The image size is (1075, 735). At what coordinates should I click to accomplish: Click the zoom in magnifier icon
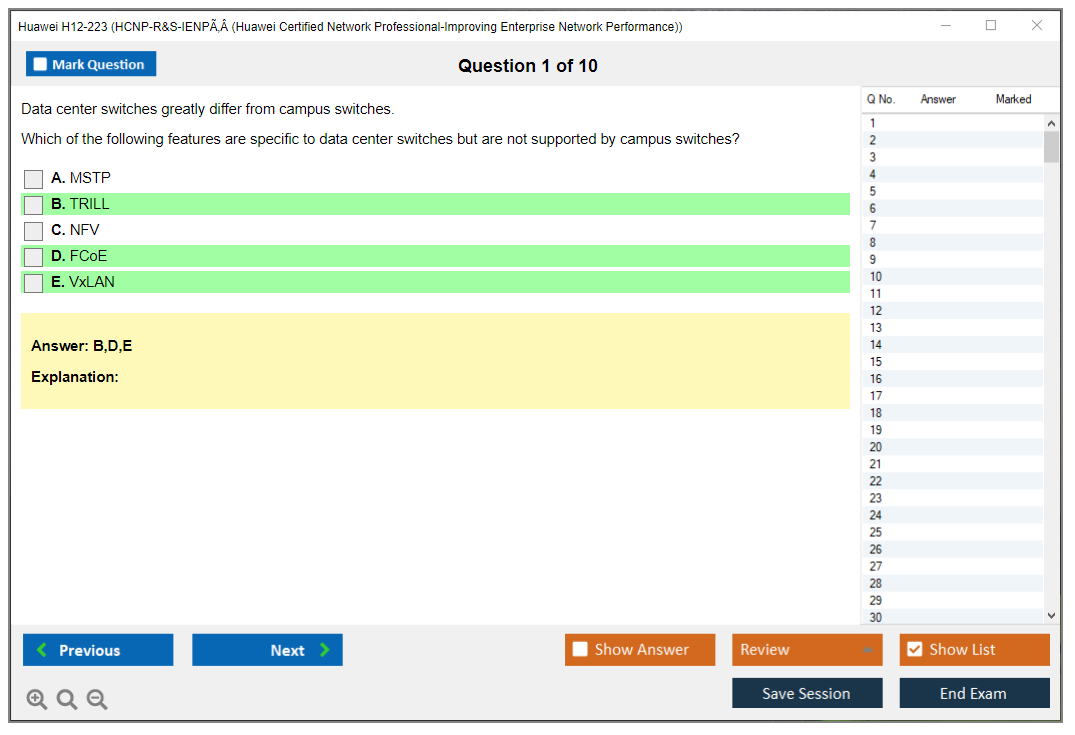click(36, 700)
